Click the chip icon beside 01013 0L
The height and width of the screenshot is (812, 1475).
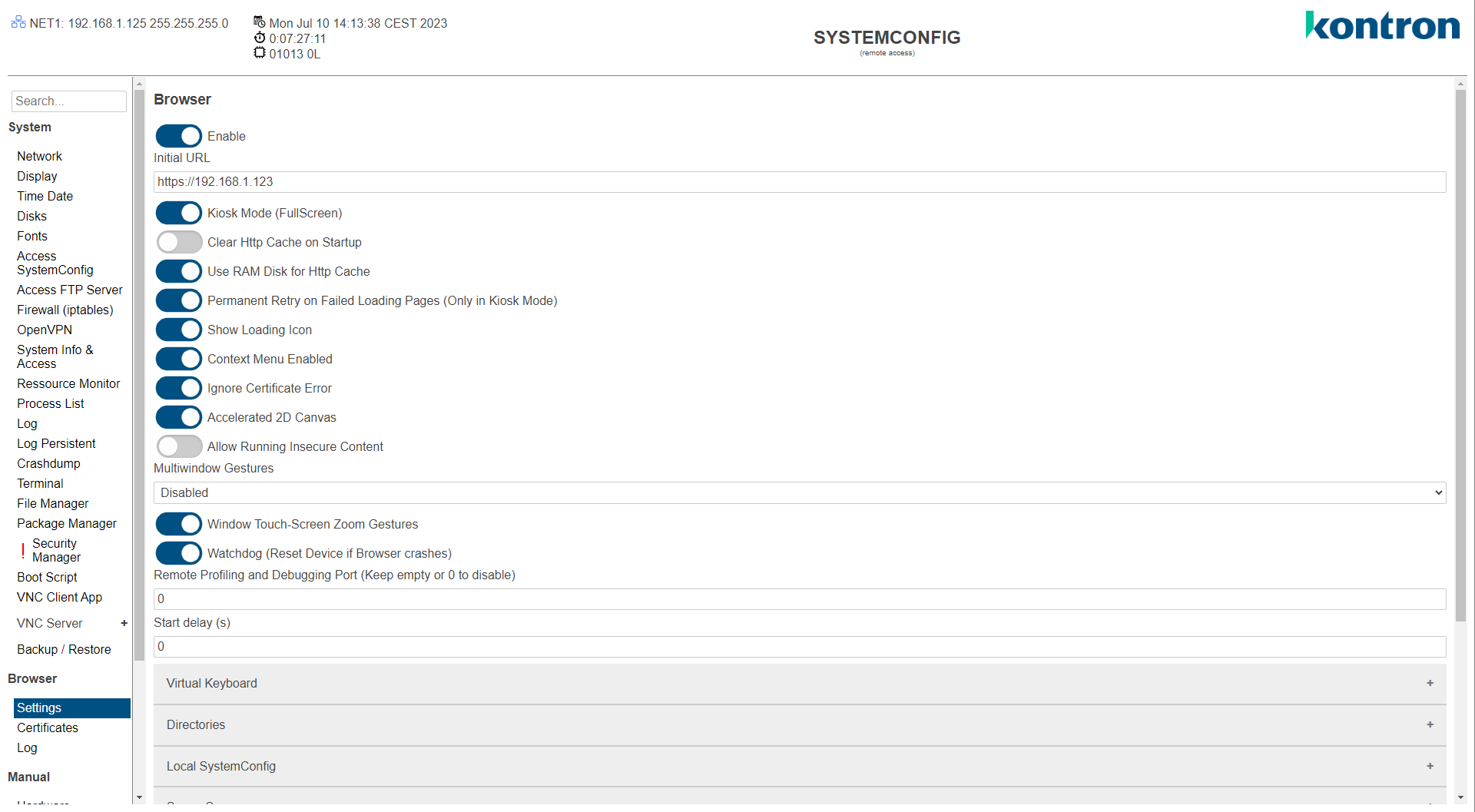pos(260,53)
